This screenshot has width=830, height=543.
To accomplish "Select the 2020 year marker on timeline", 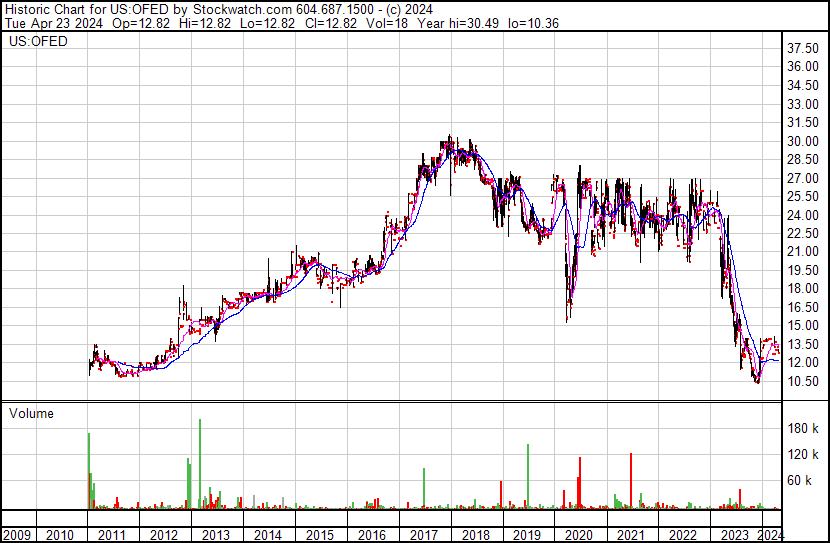I will 580,535.
